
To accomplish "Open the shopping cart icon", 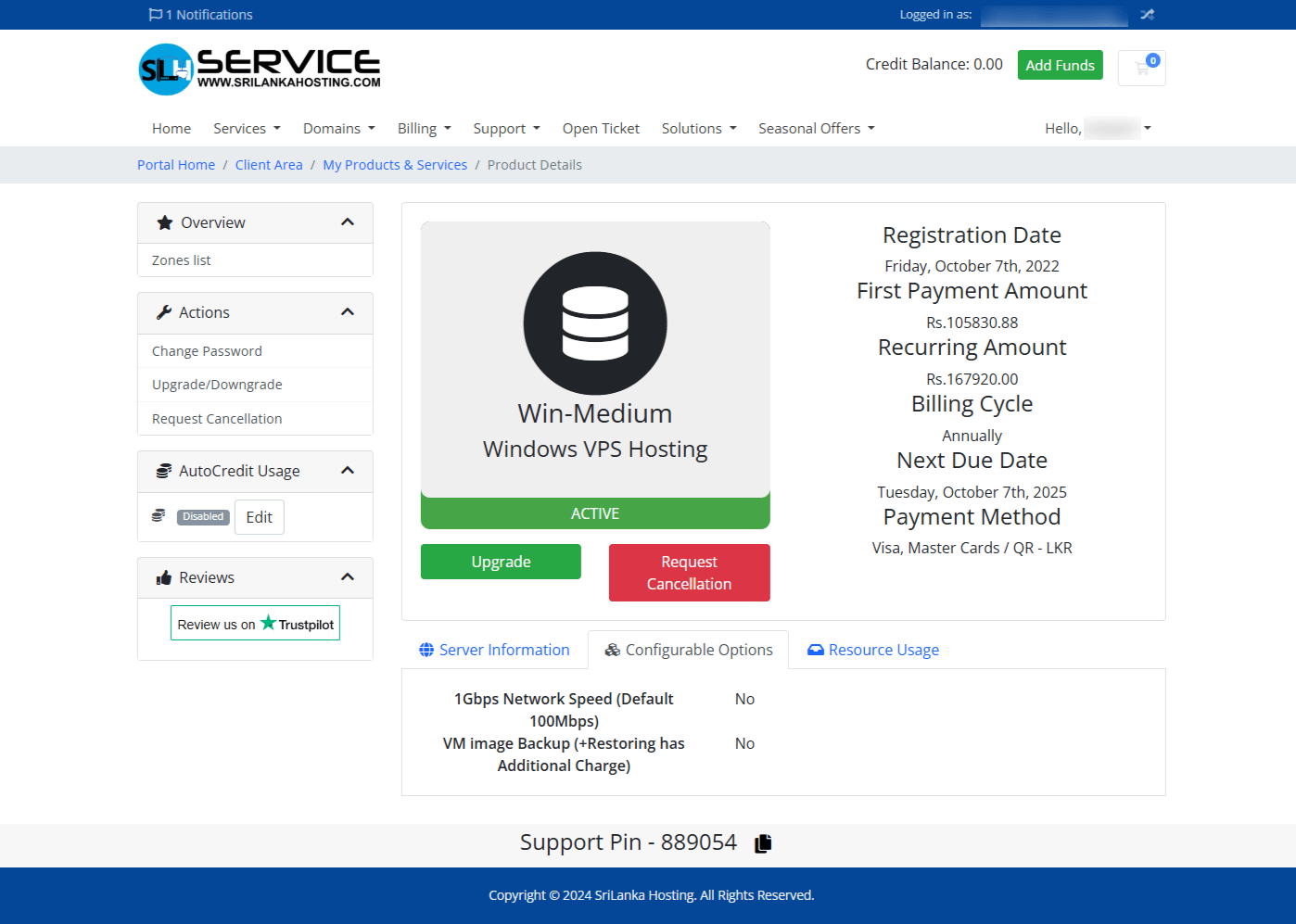I will pos(1142,68).
